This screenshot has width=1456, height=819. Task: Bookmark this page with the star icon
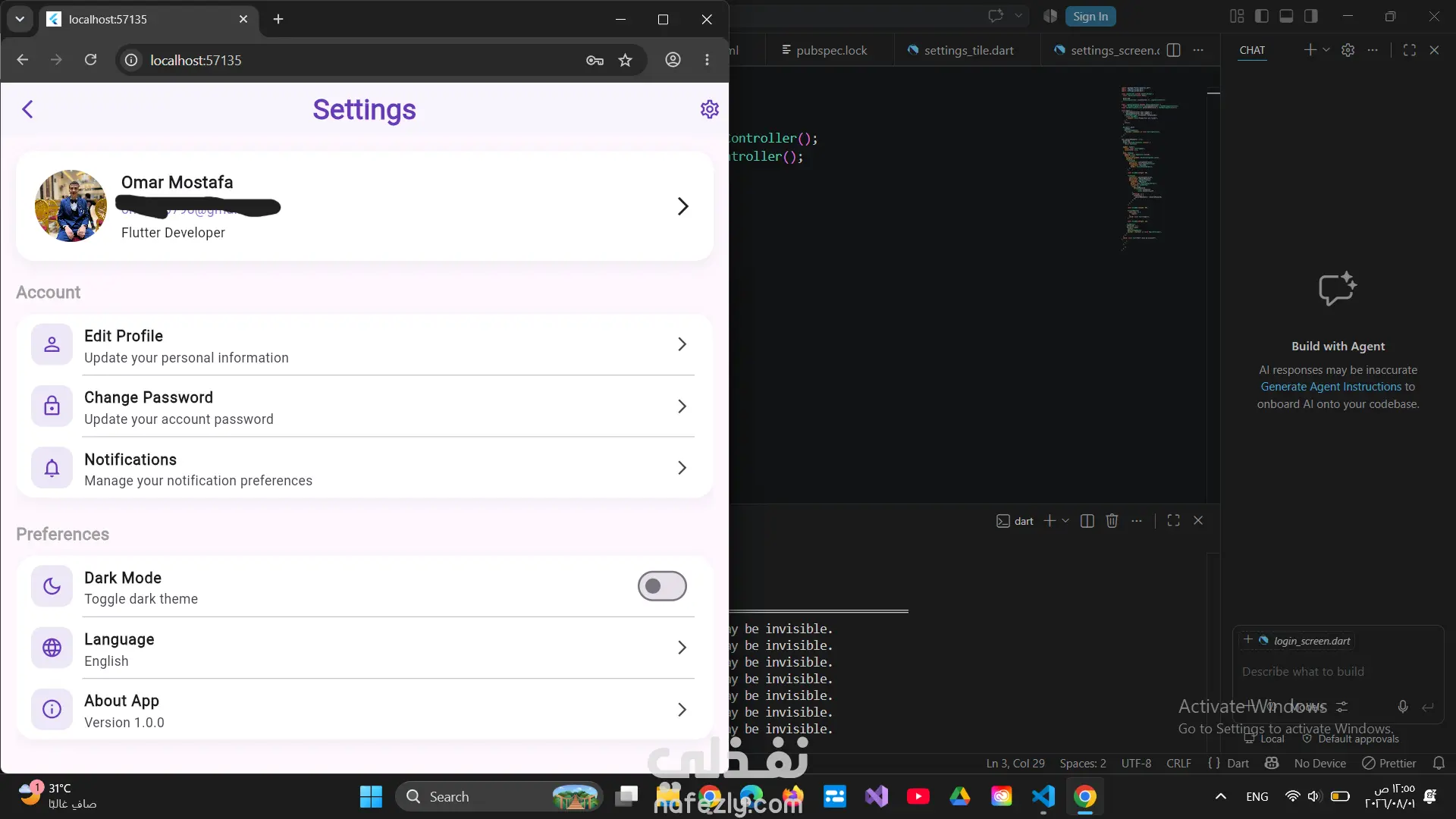coord(625,60)
